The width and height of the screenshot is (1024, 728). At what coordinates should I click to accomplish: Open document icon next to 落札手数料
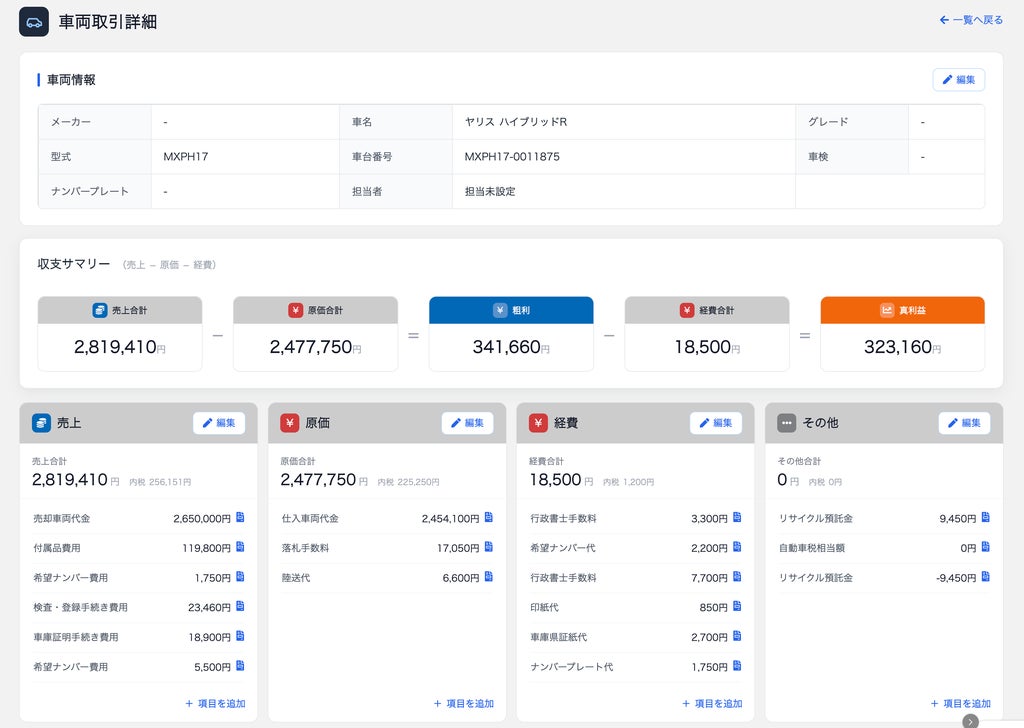tap(488, 546)
